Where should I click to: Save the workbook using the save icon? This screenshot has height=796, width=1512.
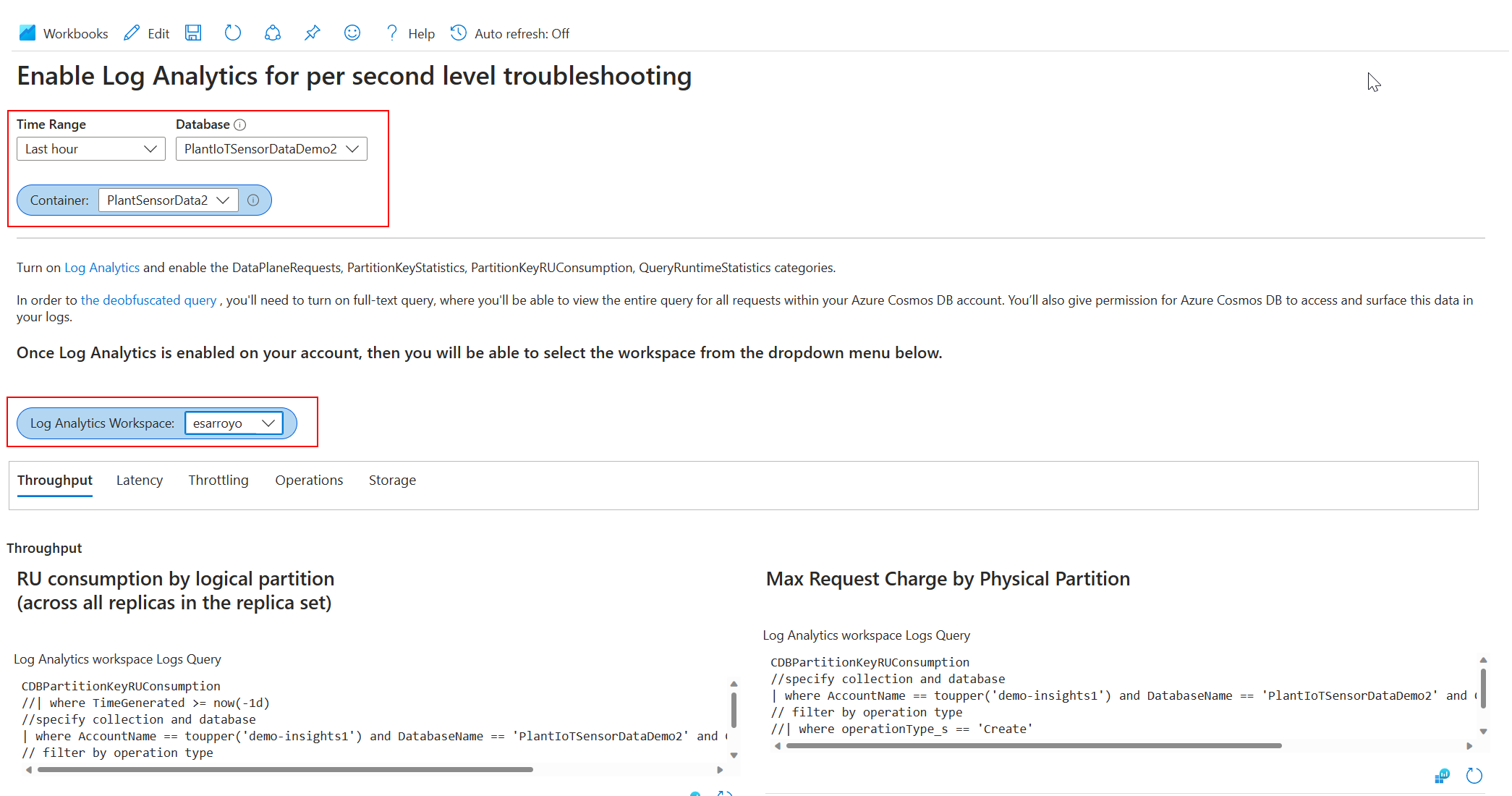point(192,33)
